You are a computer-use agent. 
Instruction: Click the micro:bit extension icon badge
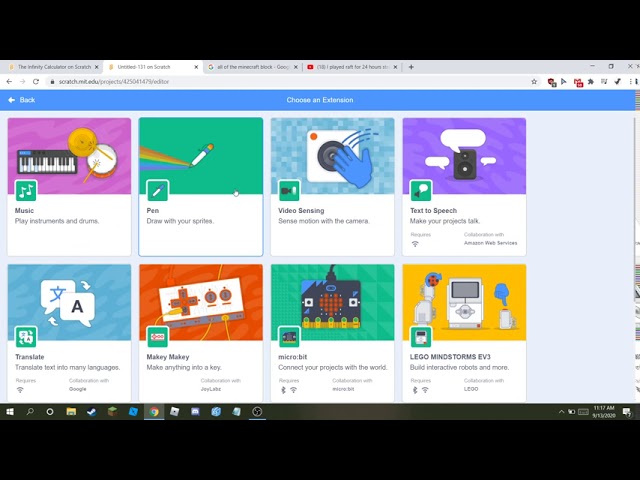[289, 336]
